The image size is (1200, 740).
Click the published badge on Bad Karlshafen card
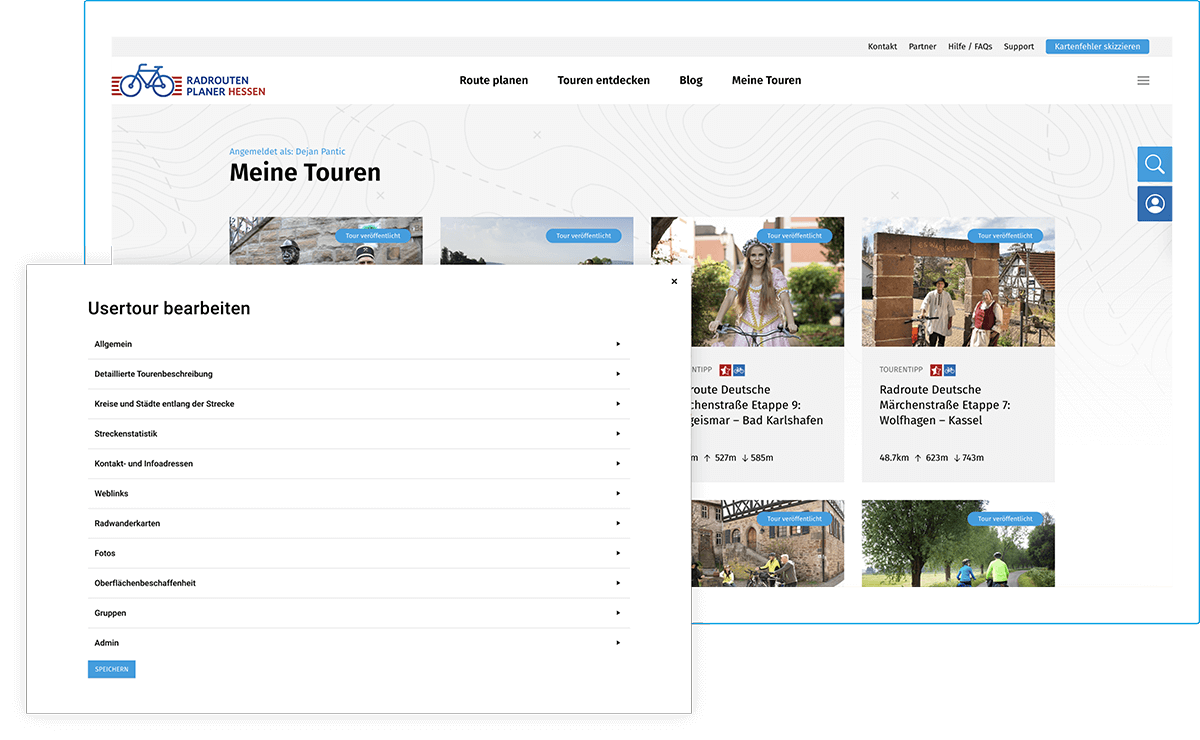tap(794, 236)
